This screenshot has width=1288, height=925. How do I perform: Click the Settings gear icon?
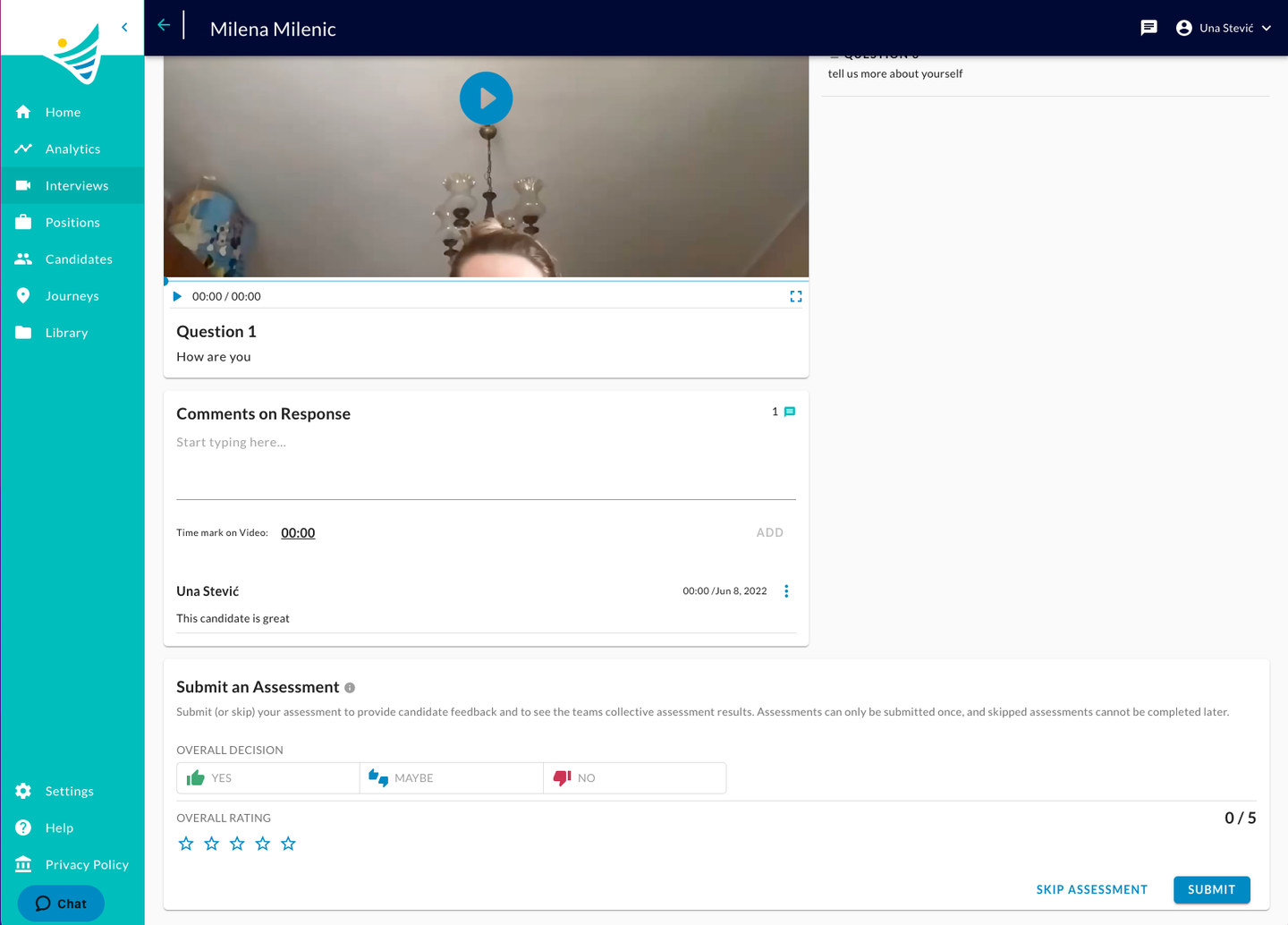23,791
